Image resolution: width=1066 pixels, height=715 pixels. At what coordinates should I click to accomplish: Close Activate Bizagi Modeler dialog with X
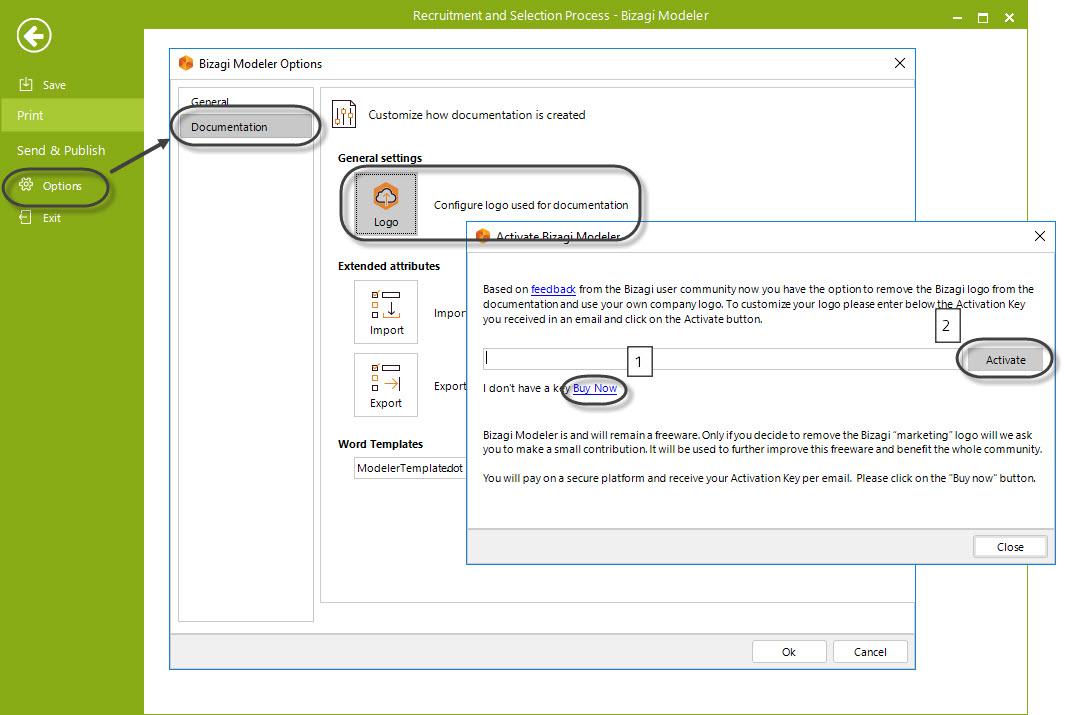click(1039, 236)
